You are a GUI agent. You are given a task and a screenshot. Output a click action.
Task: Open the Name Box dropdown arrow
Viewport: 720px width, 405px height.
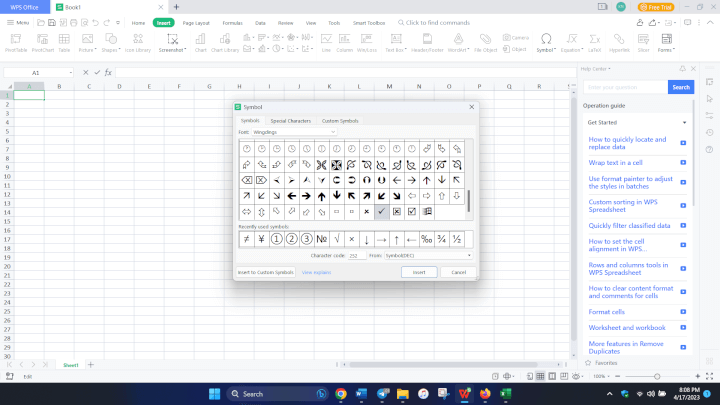[70, 73]
